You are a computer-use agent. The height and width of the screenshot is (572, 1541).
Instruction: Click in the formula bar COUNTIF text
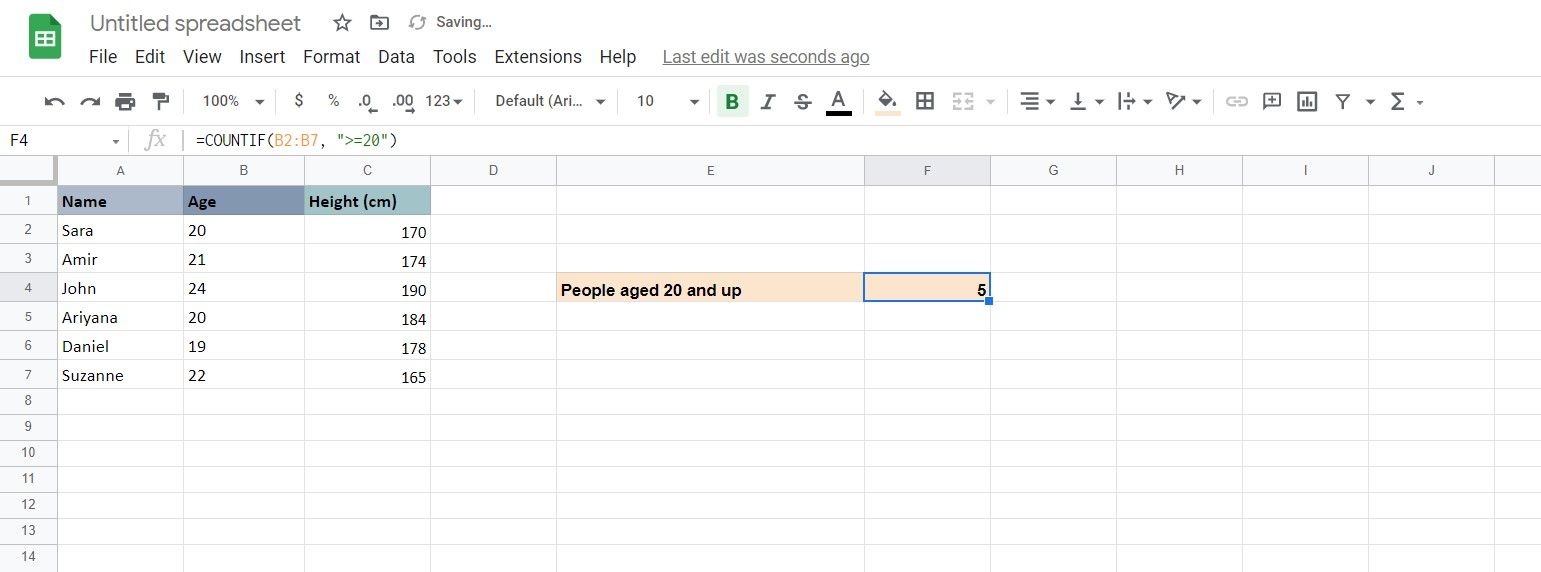tap(296, 141)
